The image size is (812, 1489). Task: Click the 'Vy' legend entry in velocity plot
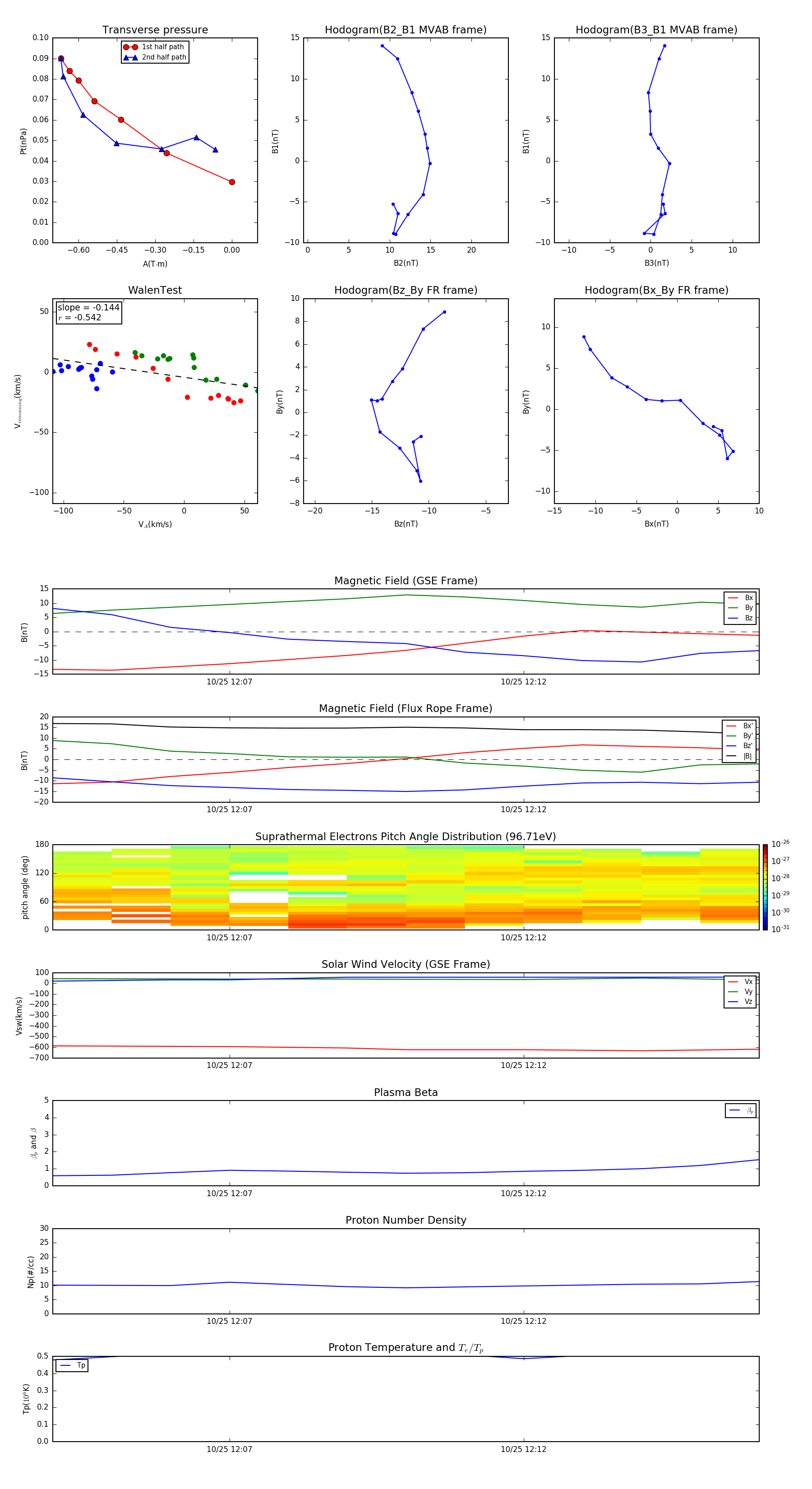[x=740, y=991]
